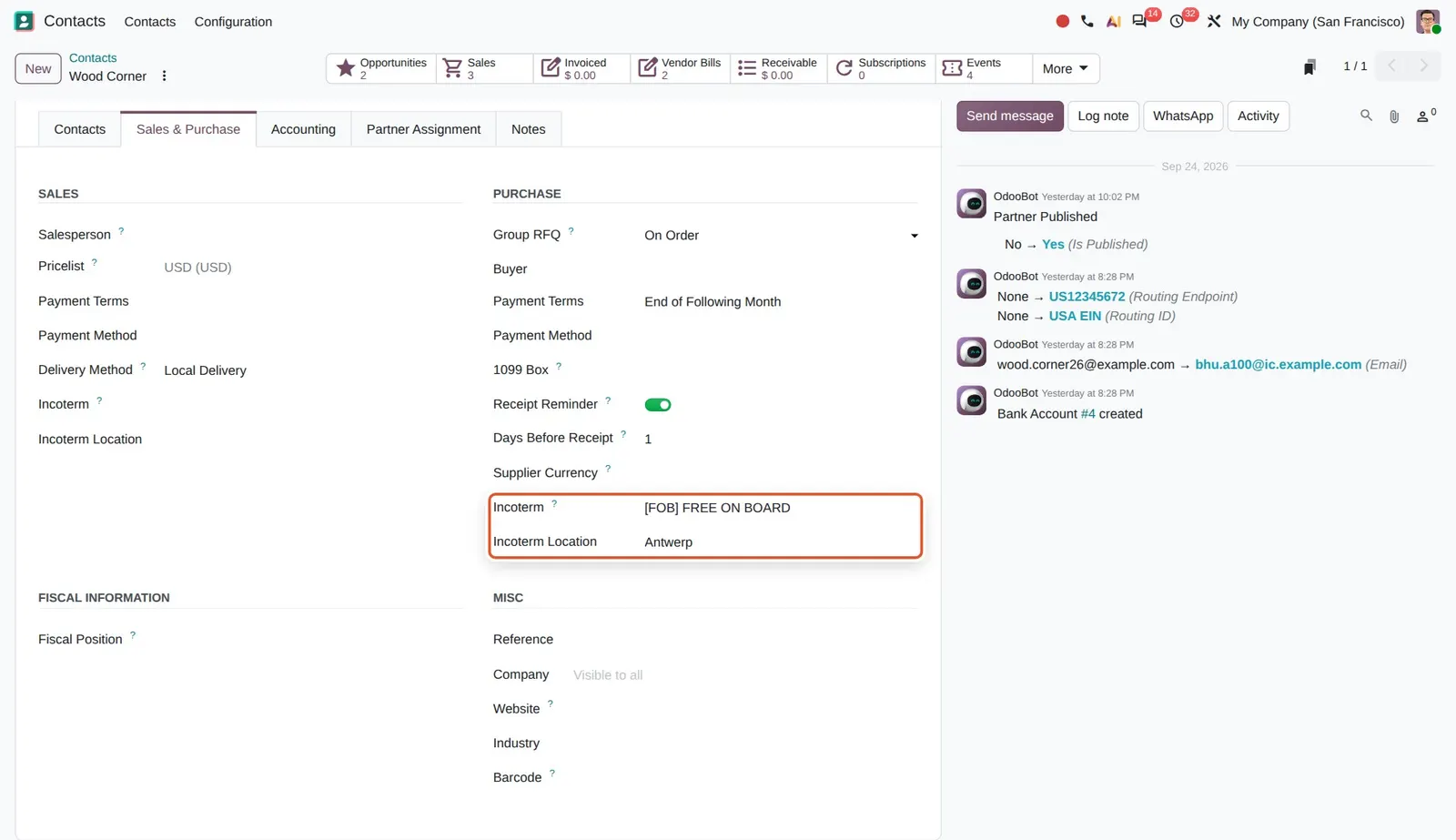Open the Sales stat button

[x=484, y=68]
